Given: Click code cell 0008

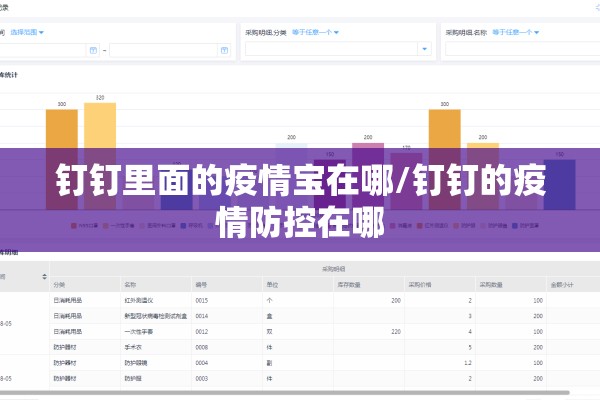Looking at the screenshot, I should (202, 347).
